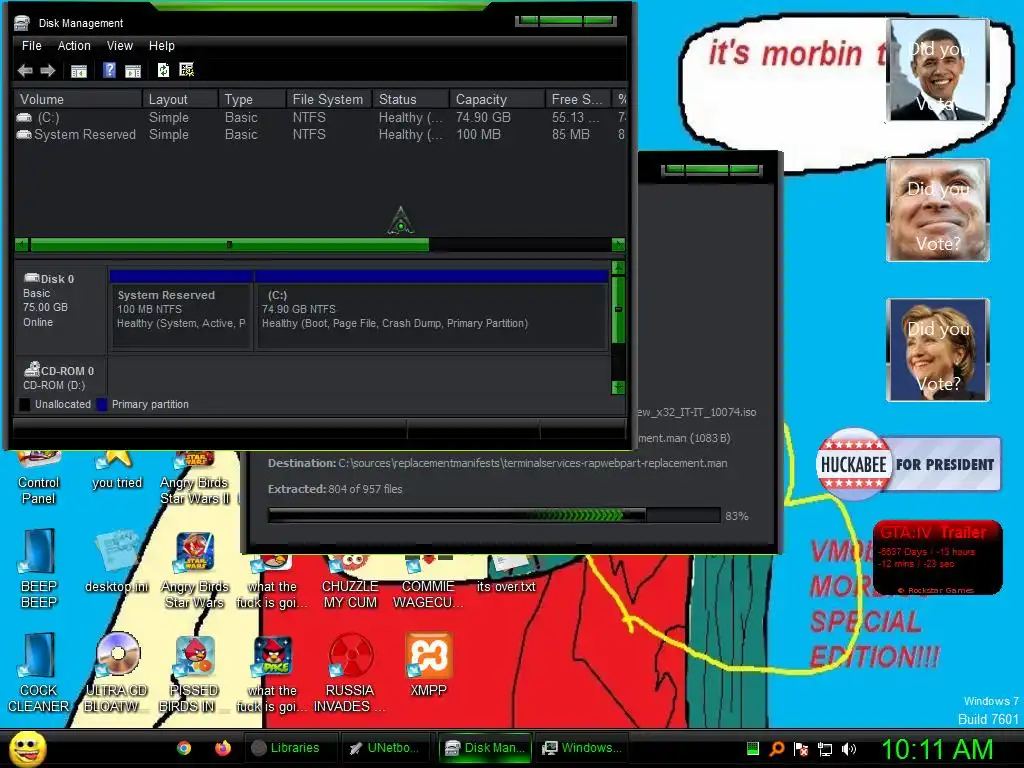Viewport: 1024px width, 768px height.
Task: Click the horizontal scrollbar right arrow
Action: click(618, 245)
